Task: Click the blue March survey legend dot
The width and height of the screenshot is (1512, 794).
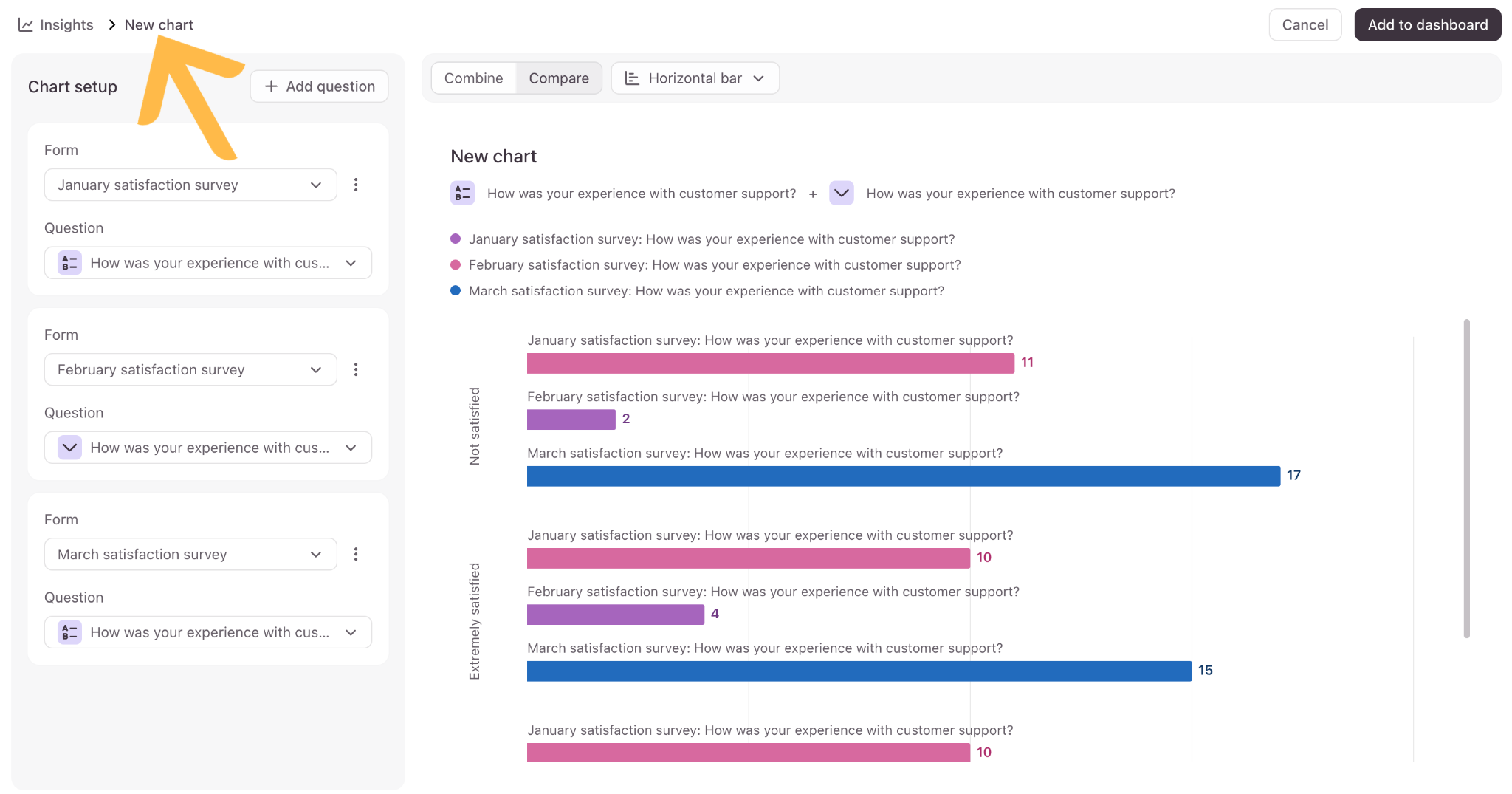Action: 456,290
